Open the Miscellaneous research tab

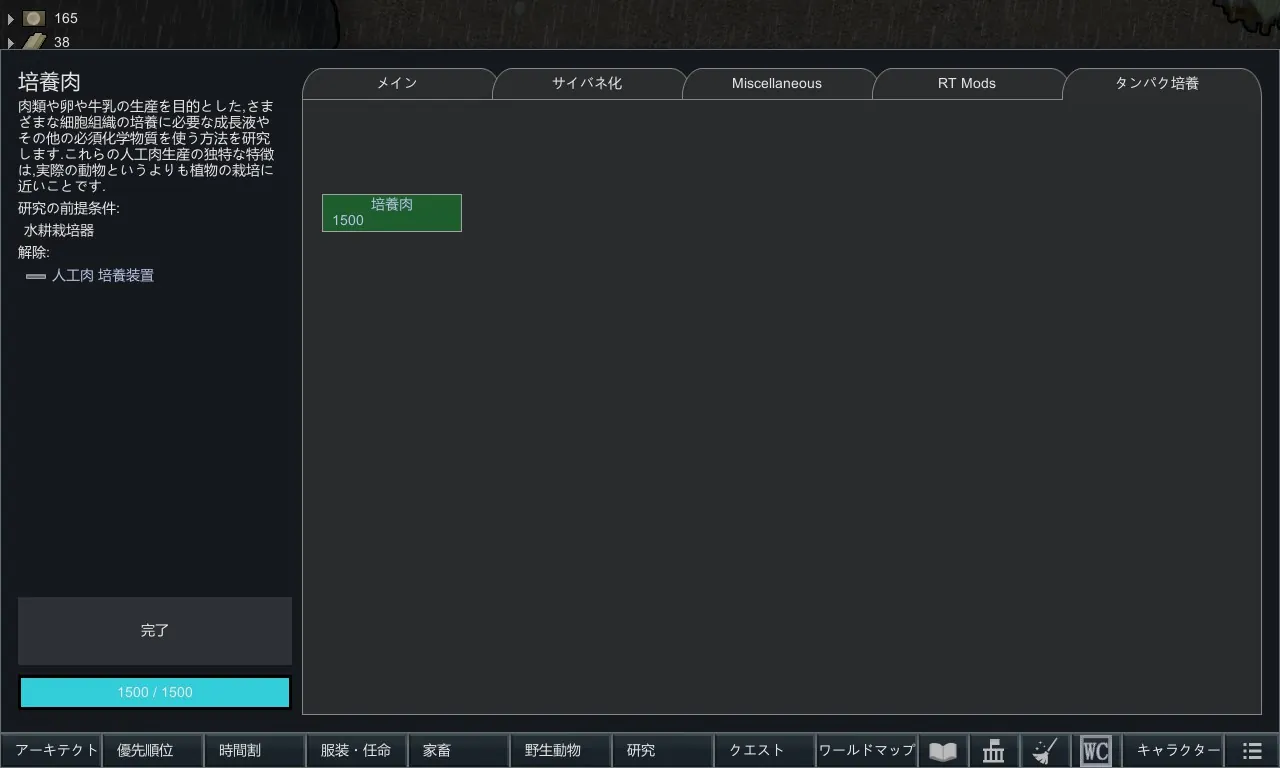(776, 84)
